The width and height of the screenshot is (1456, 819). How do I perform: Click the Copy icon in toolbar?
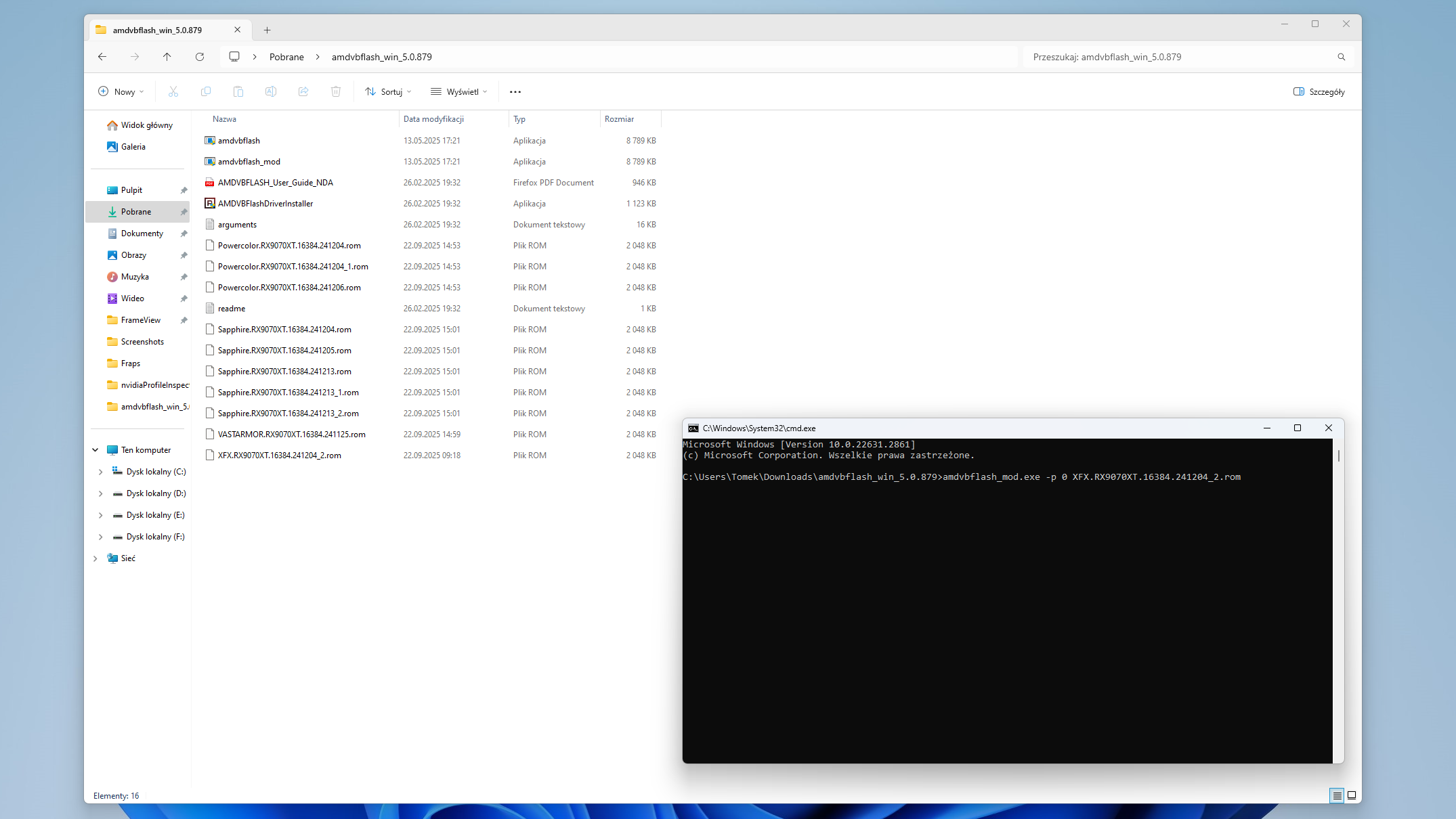206,91
